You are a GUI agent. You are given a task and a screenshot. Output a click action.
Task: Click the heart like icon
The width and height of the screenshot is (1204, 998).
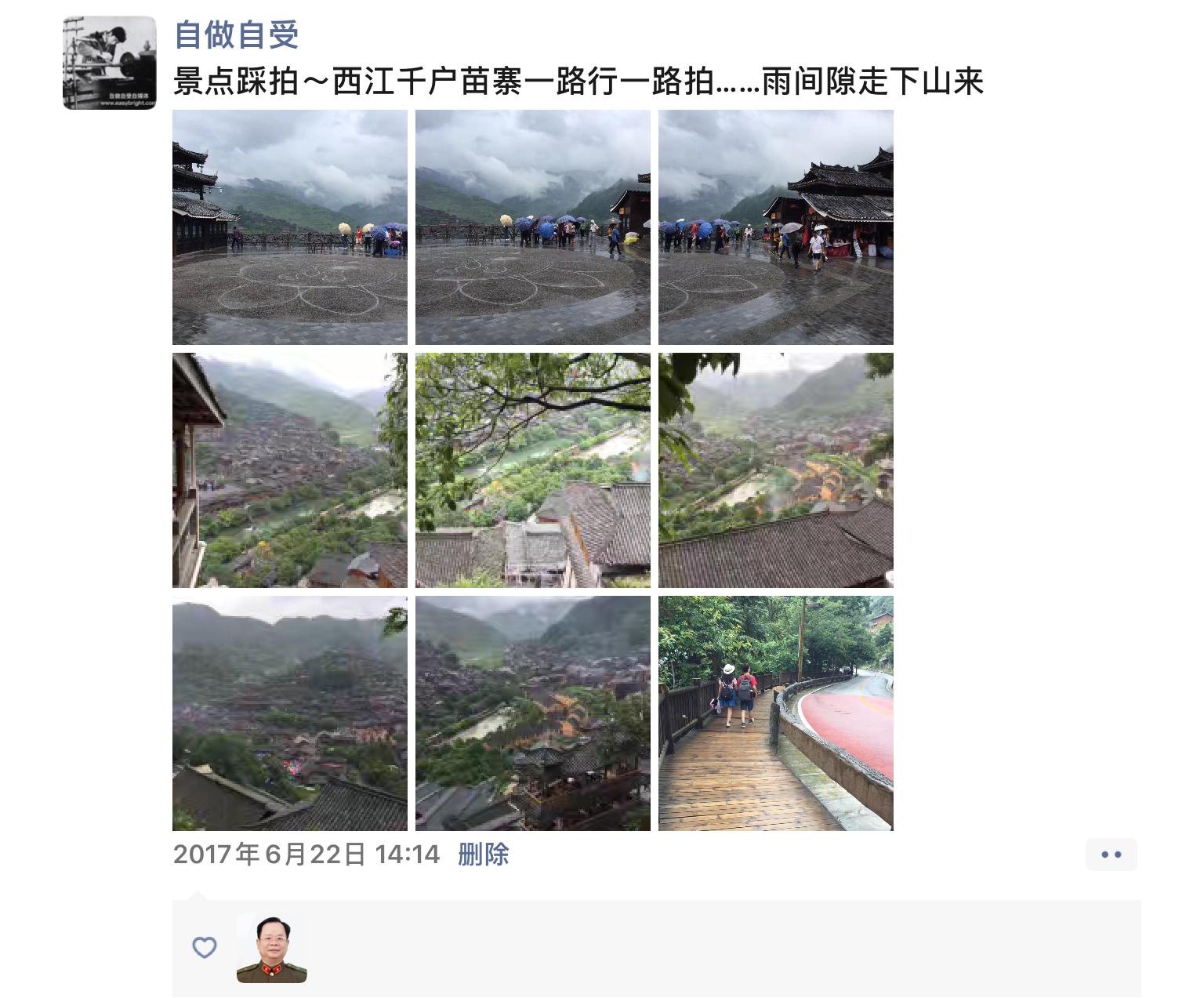coord(205,948)
